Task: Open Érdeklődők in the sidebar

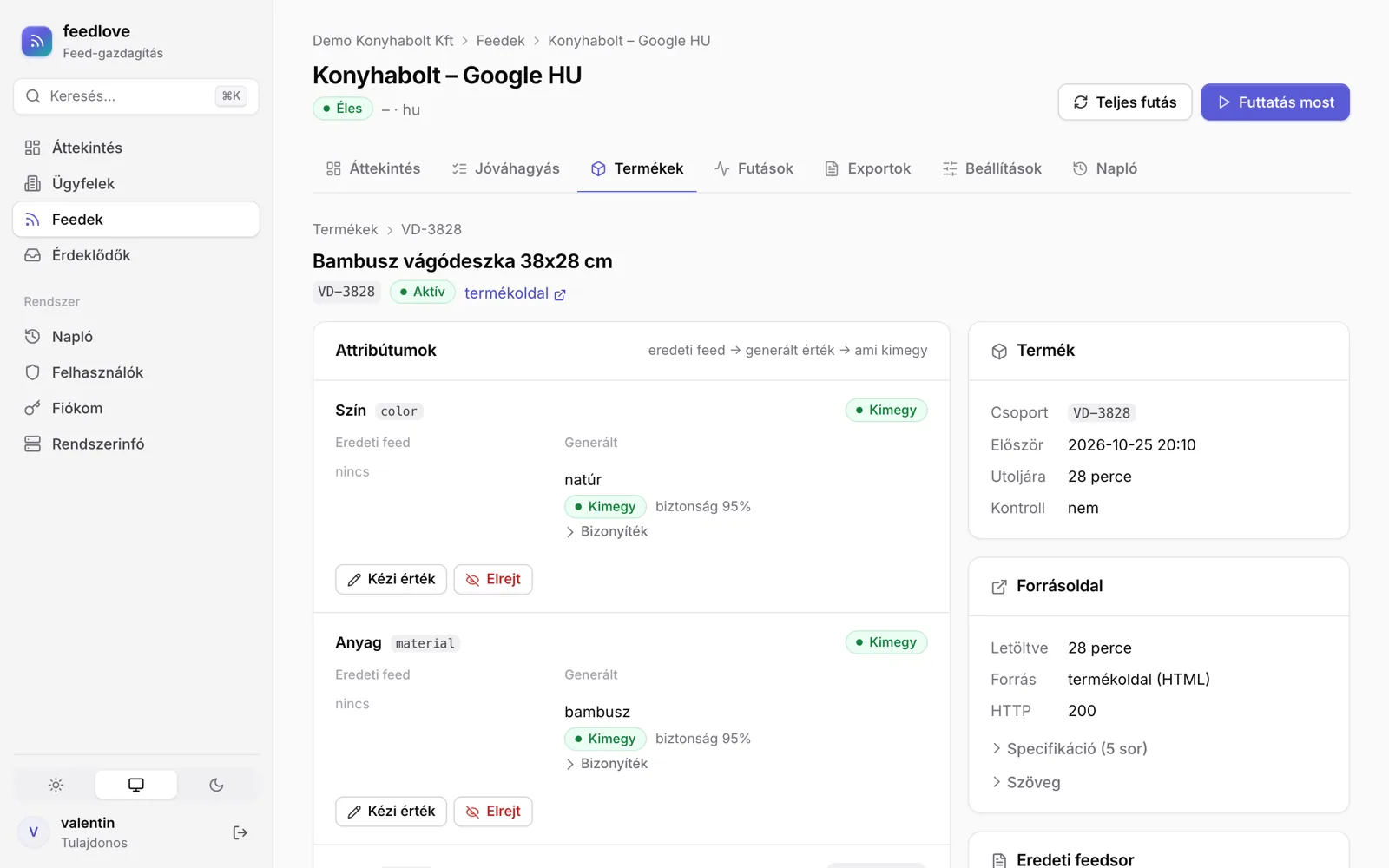Action: (x=136, y=255)
